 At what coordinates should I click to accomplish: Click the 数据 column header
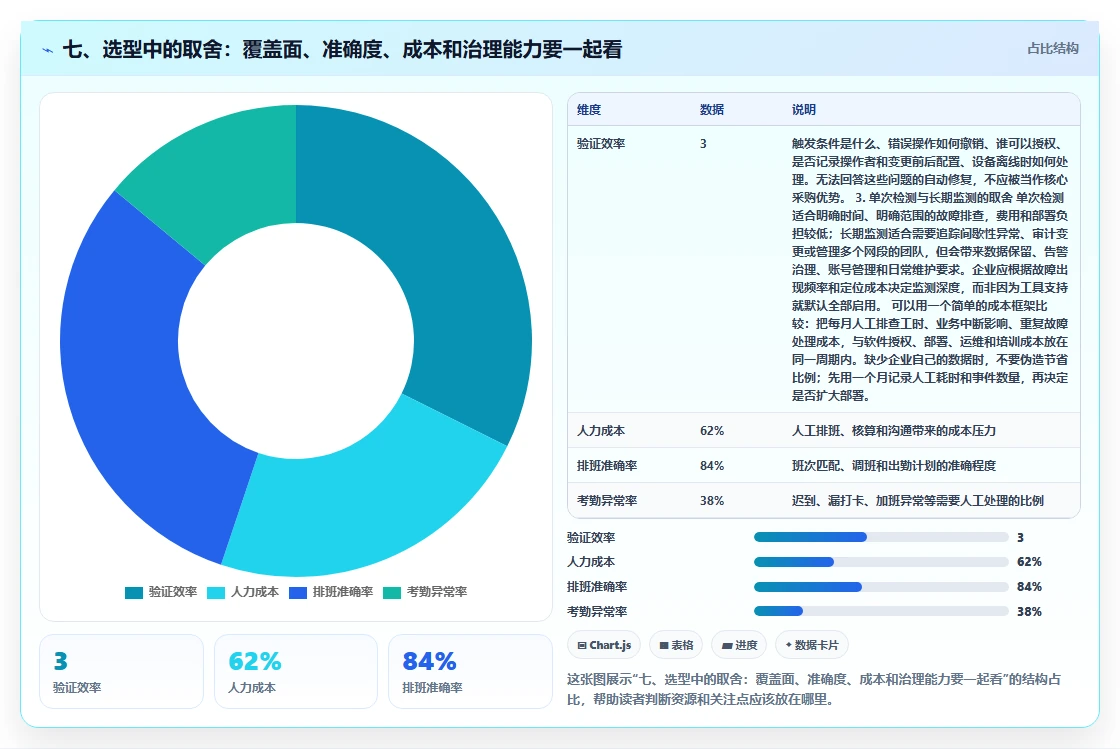(x=712, y=109)
